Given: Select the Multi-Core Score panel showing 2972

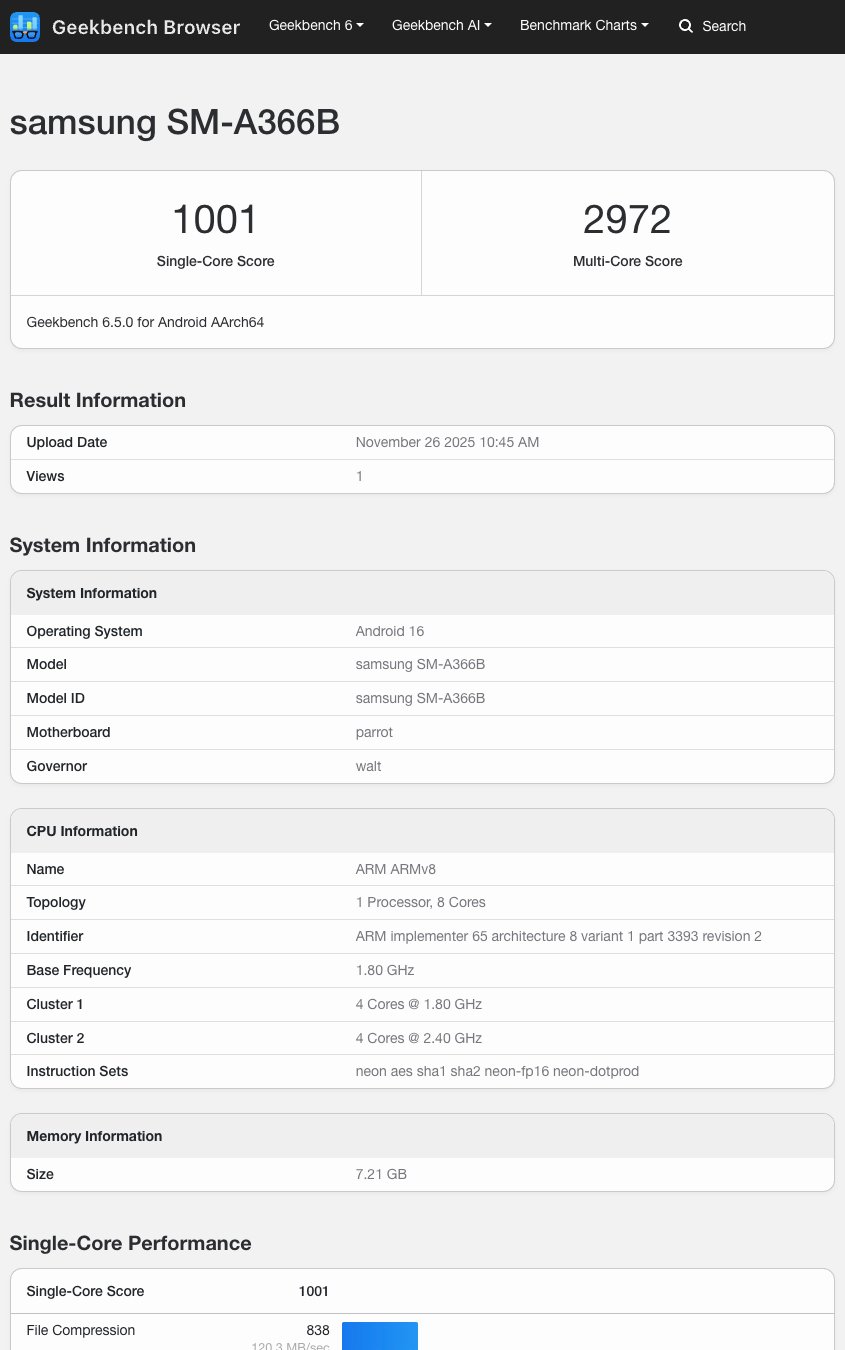Looking at the screenshot, I should coord(627,232).
